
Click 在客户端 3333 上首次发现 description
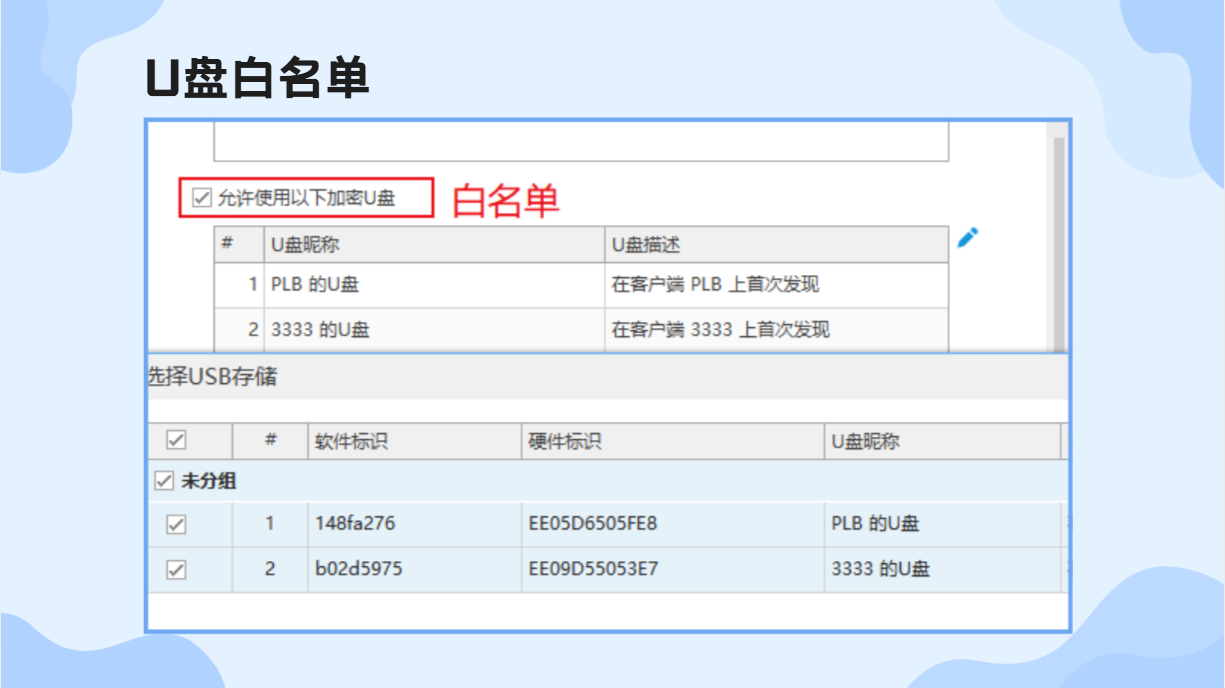(x=720, y=330)
